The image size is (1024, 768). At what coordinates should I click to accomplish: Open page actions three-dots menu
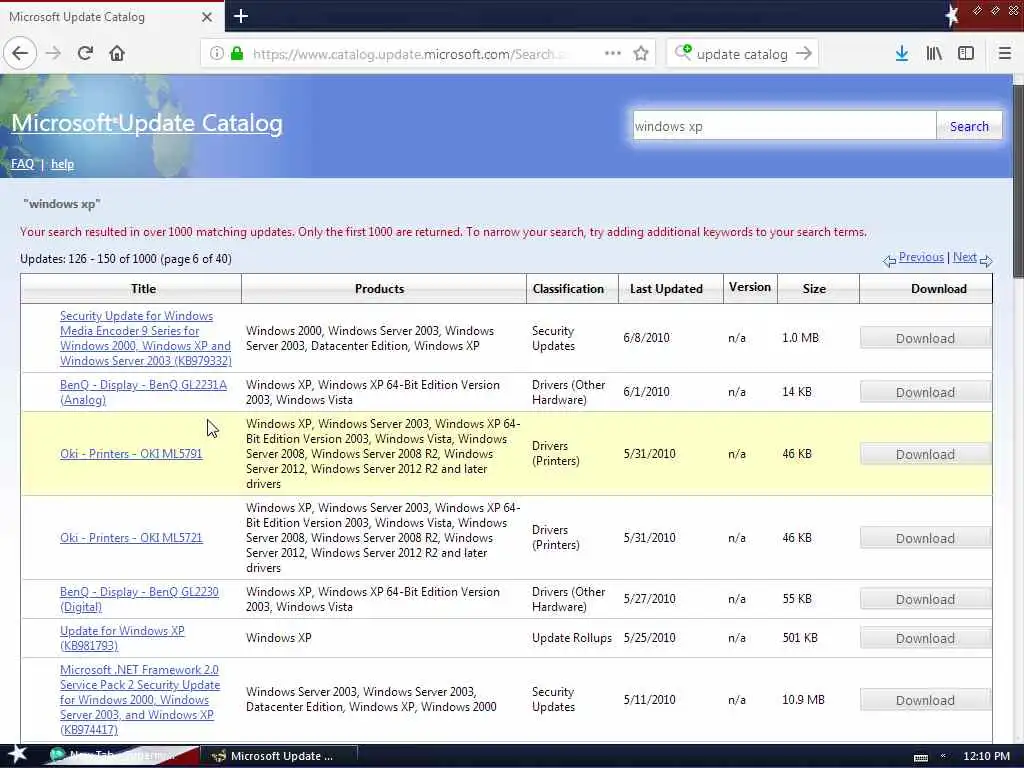[x=613, y=54]
